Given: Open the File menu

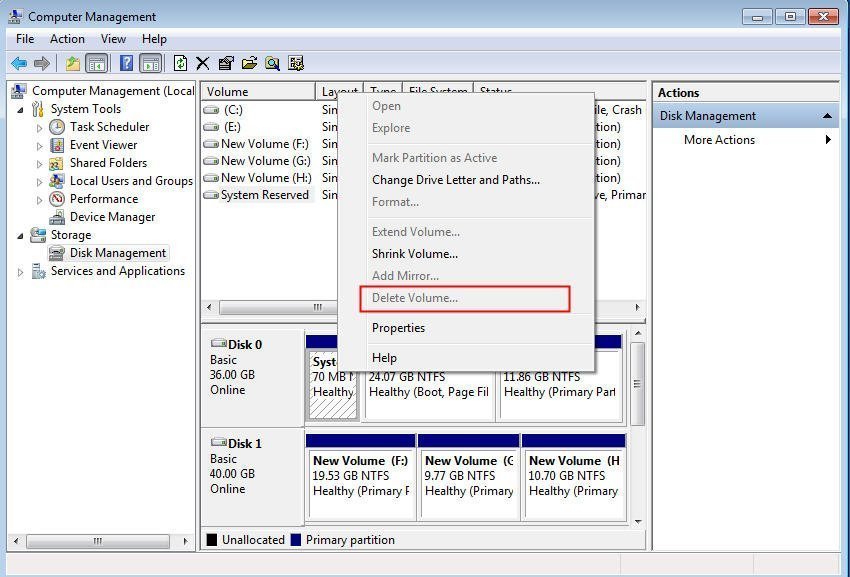Looking at the screenshot, I should (25, 39).
